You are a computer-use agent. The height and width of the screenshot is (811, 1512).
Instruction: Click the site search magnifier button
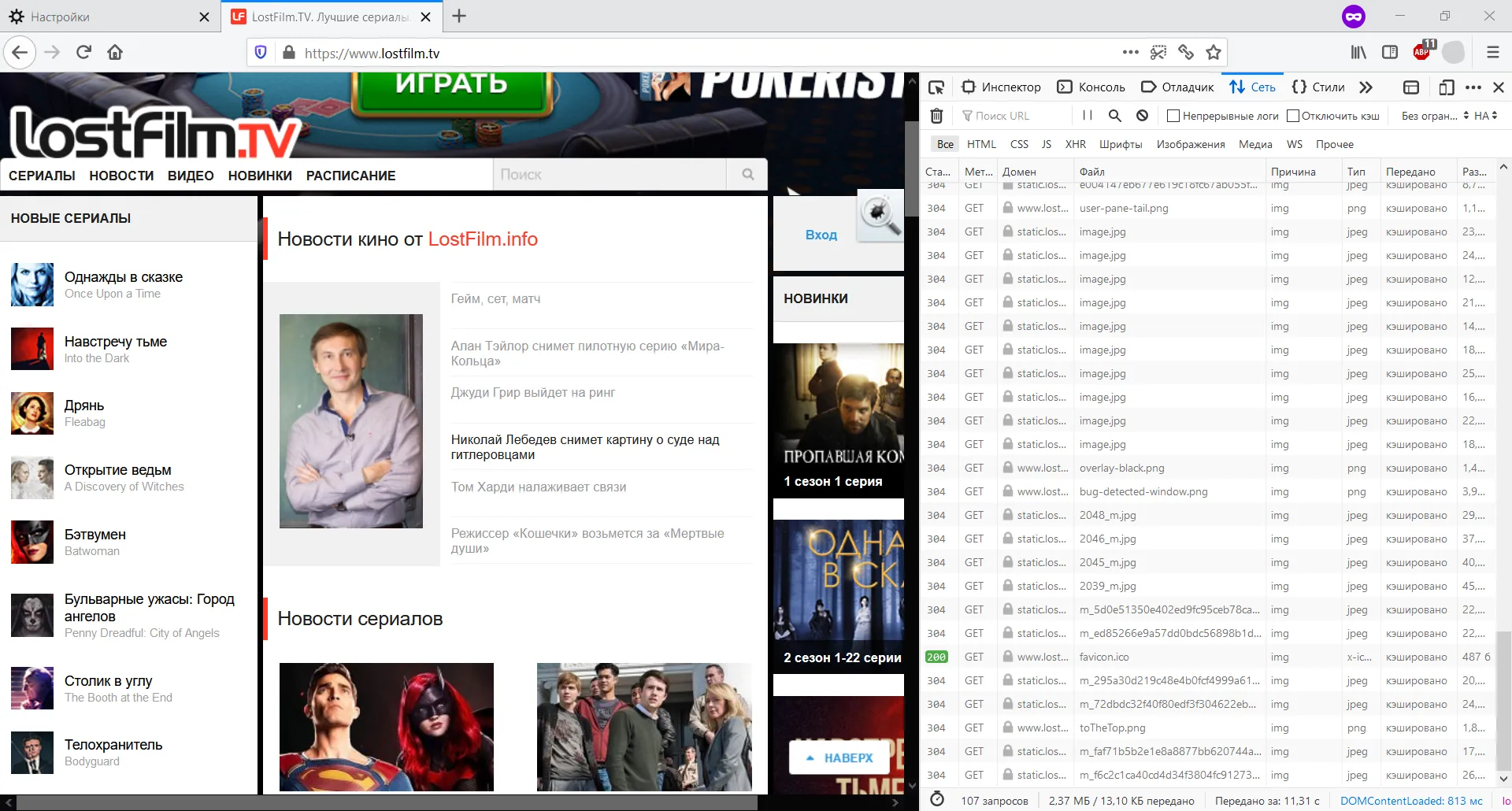click(x=747, y=175)
